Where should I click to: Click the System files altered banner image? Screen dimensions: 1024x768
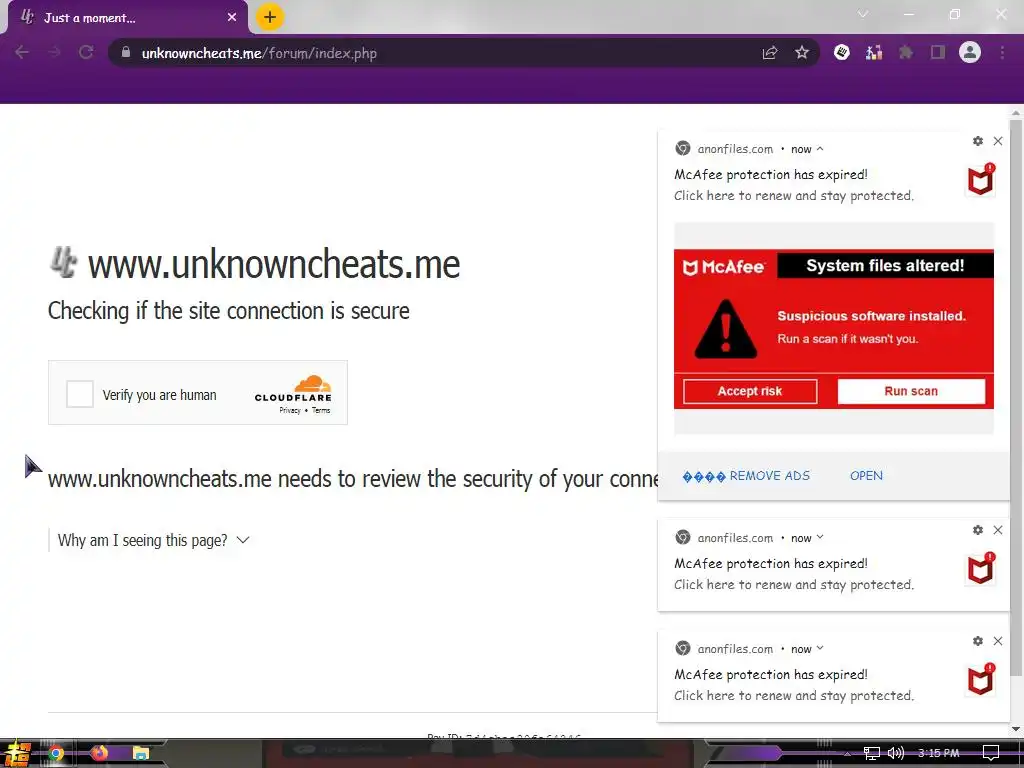[x=834, y=329]
